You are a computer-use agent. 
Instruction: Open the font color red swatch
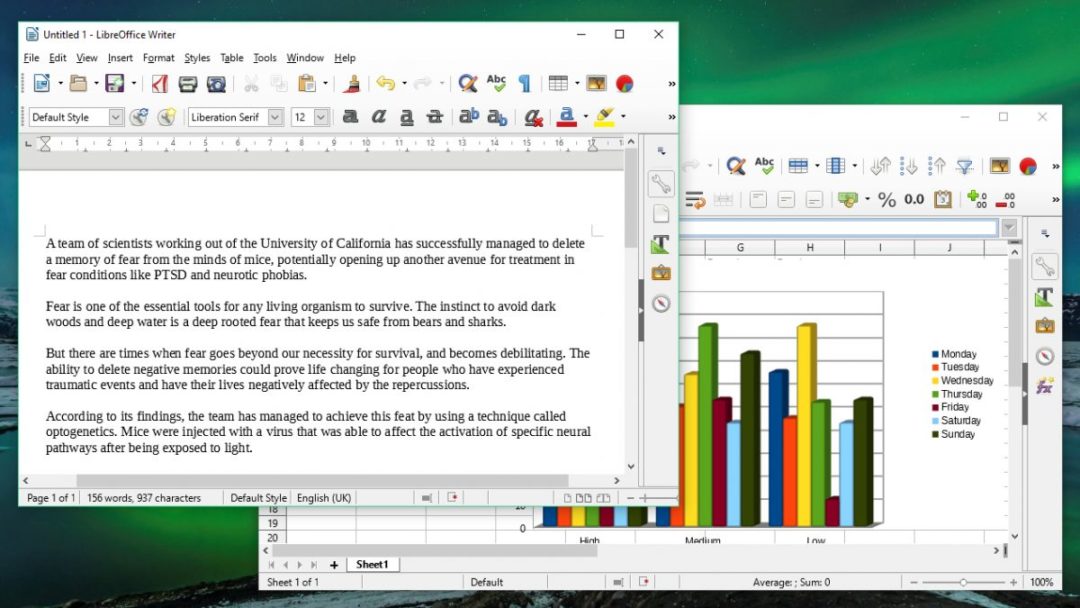[567, 117]
